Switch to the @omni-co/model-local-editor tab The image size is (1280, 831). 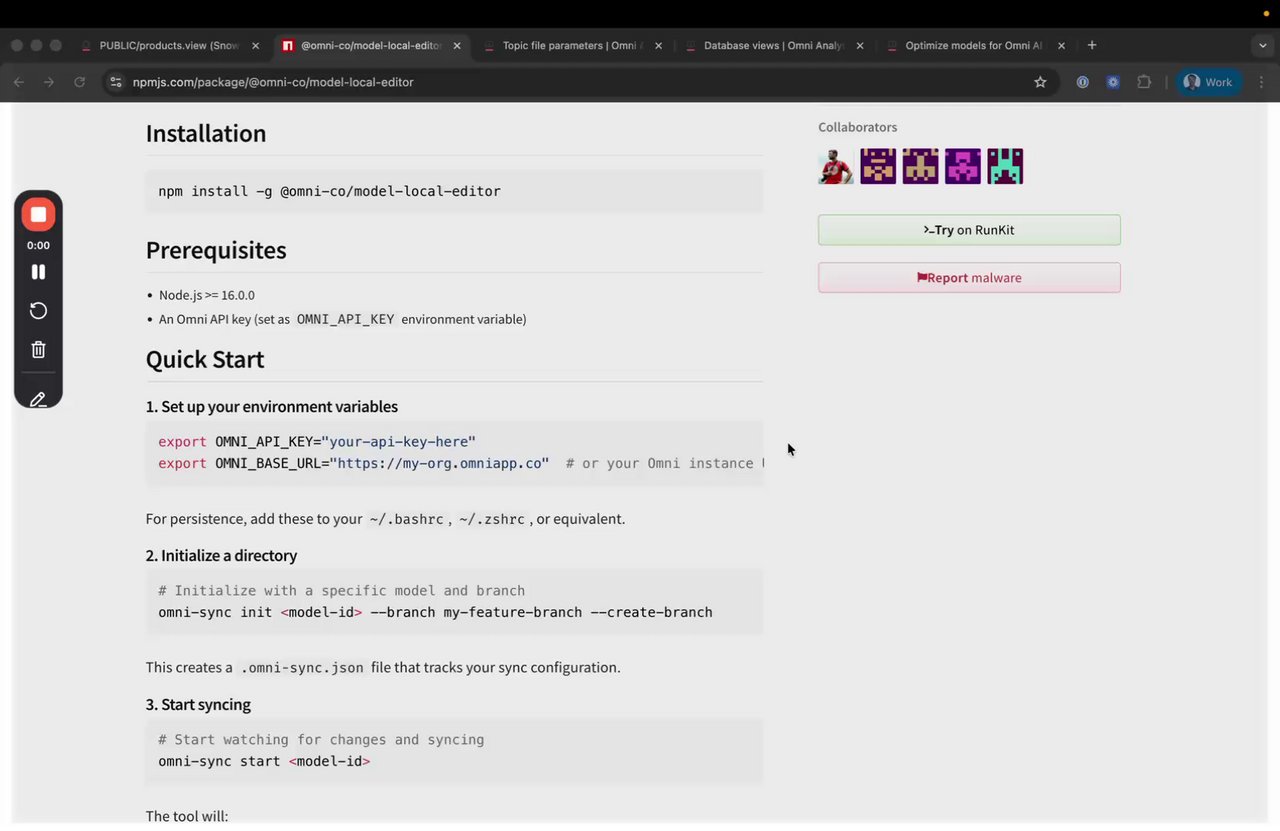pos(371,45)
